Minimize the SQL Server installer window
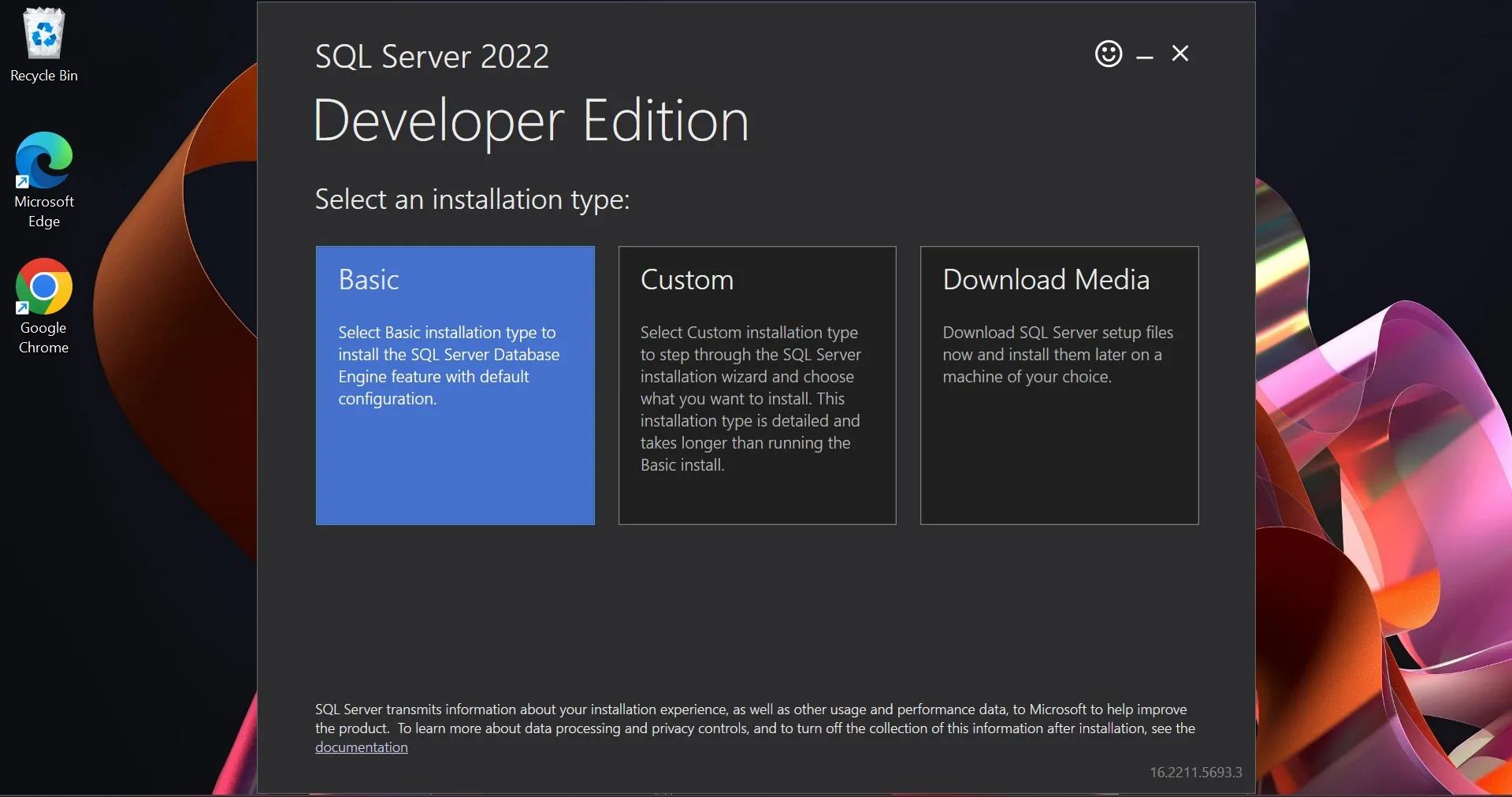 point(1145,57)
